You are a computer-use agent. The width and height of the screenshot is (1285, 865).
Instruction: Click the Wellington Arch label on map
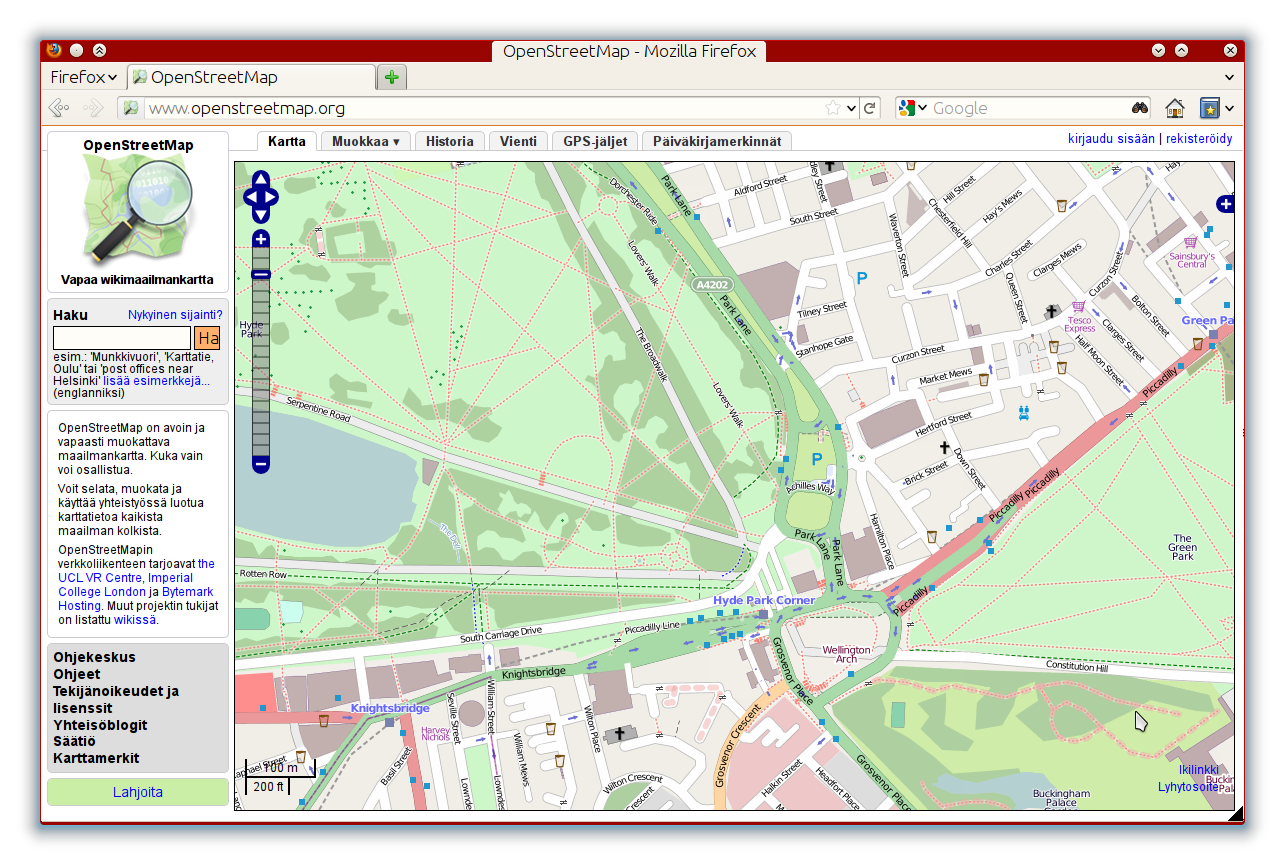click(846, 655)
